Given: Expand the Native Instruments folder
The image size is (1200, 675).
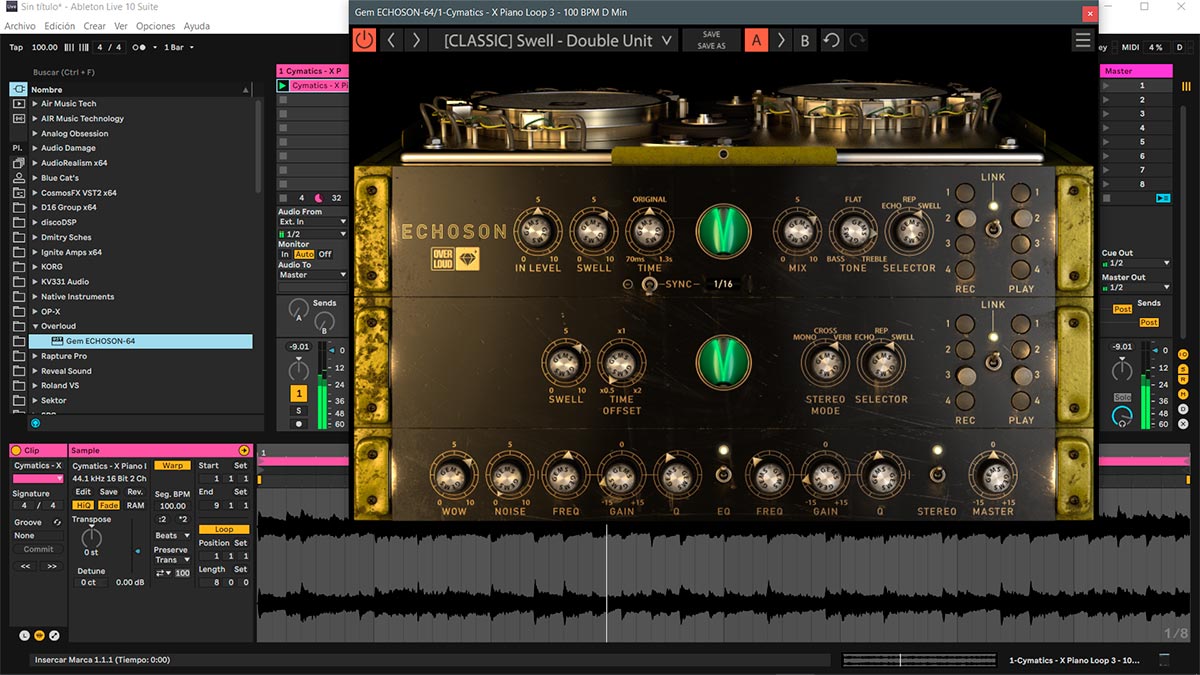Looking at the screenshot, I should 35,297.
